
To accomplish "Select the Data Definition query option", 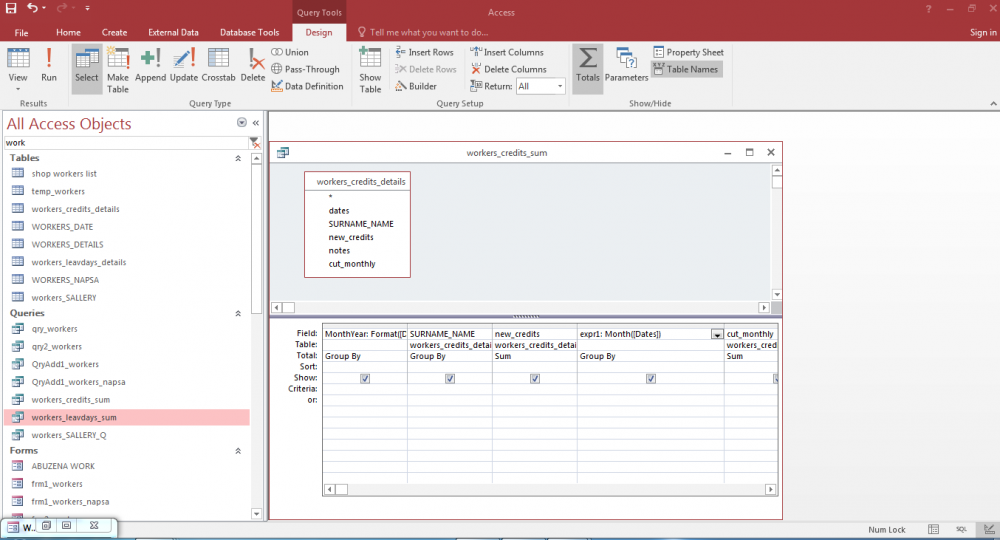I will coord(307,86).
